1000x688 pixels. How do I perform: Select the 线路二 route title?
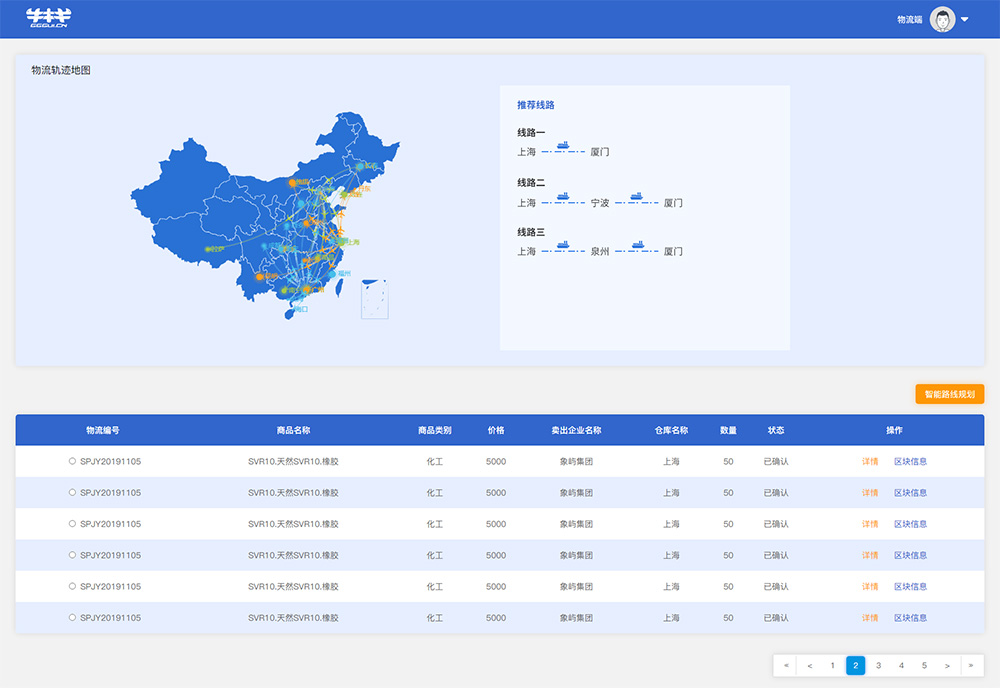point(531,182)
